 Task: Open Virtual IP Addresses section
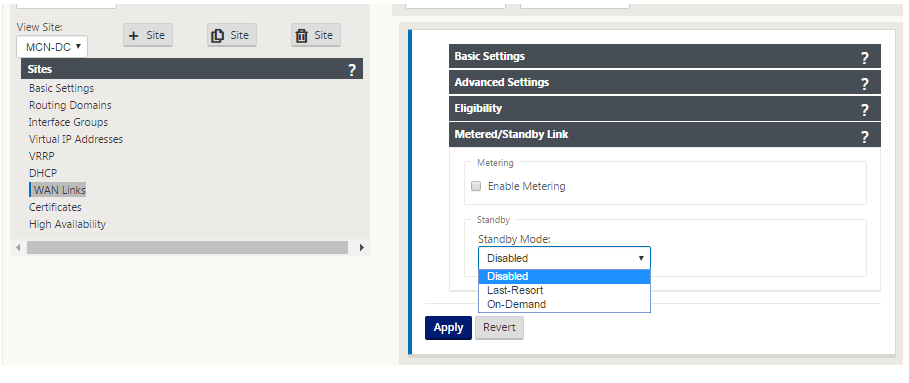76,139
